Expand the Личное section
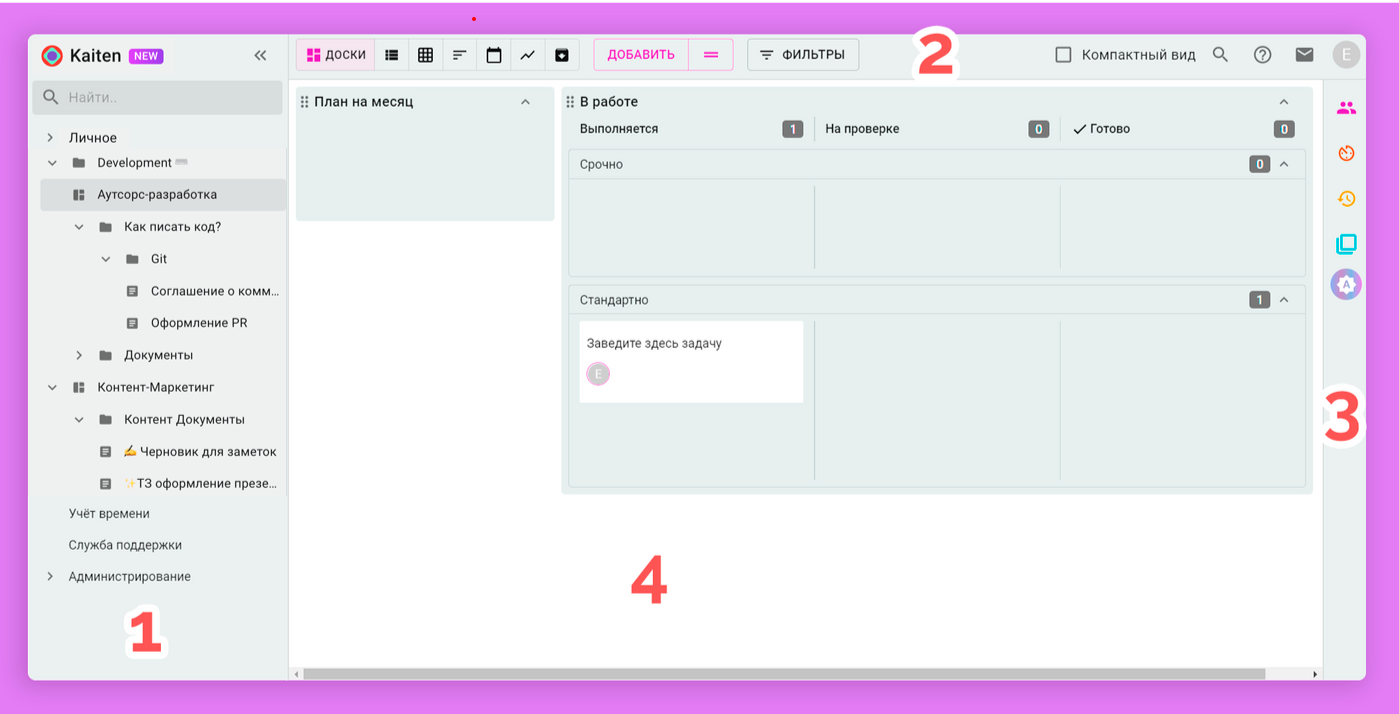Screen dimensions: 1399x714 click(x=50, y=138)
